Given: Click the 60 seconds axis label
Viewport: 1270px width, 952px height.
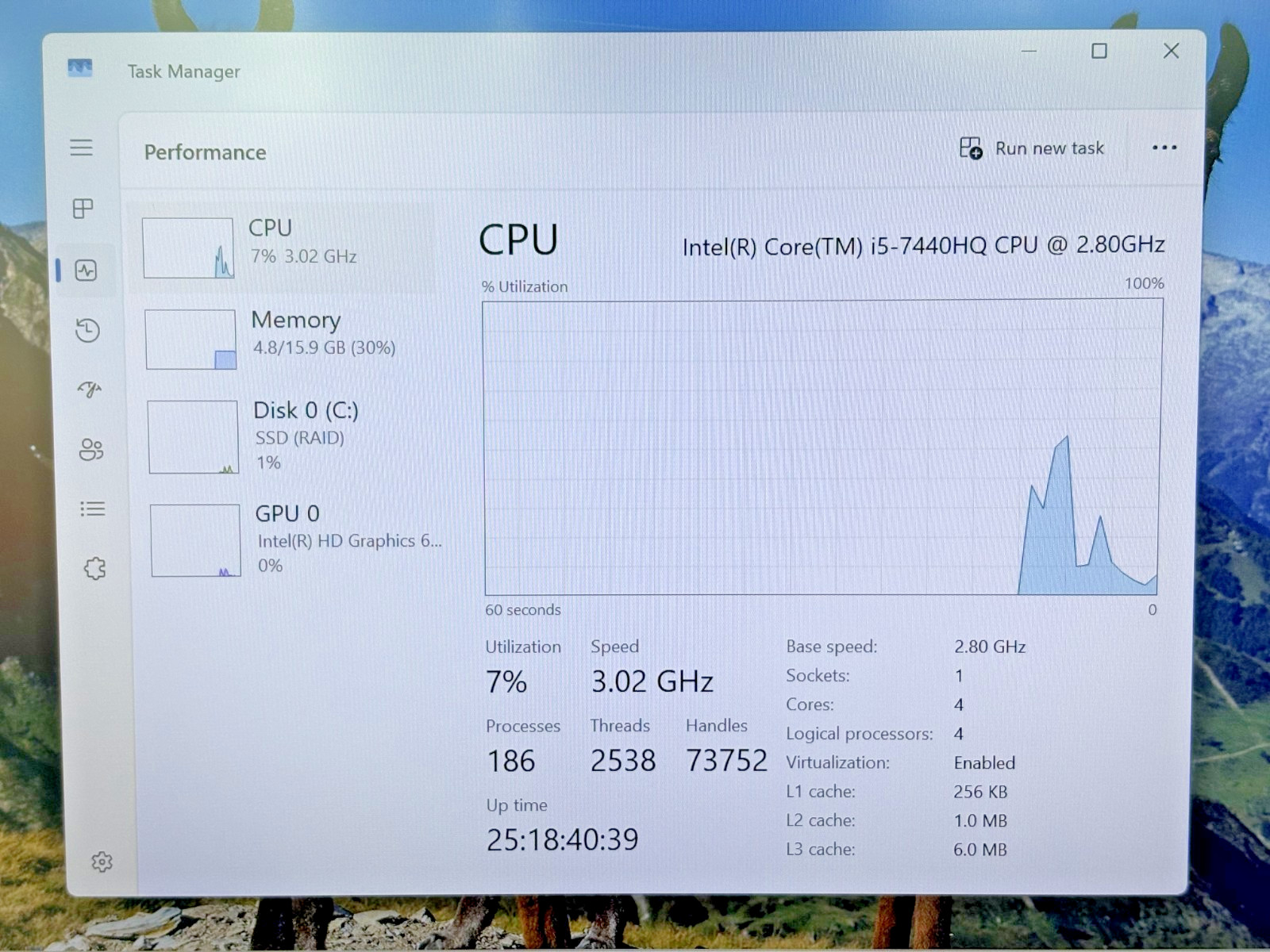Looking at the screenshot, I should point(523,609).
